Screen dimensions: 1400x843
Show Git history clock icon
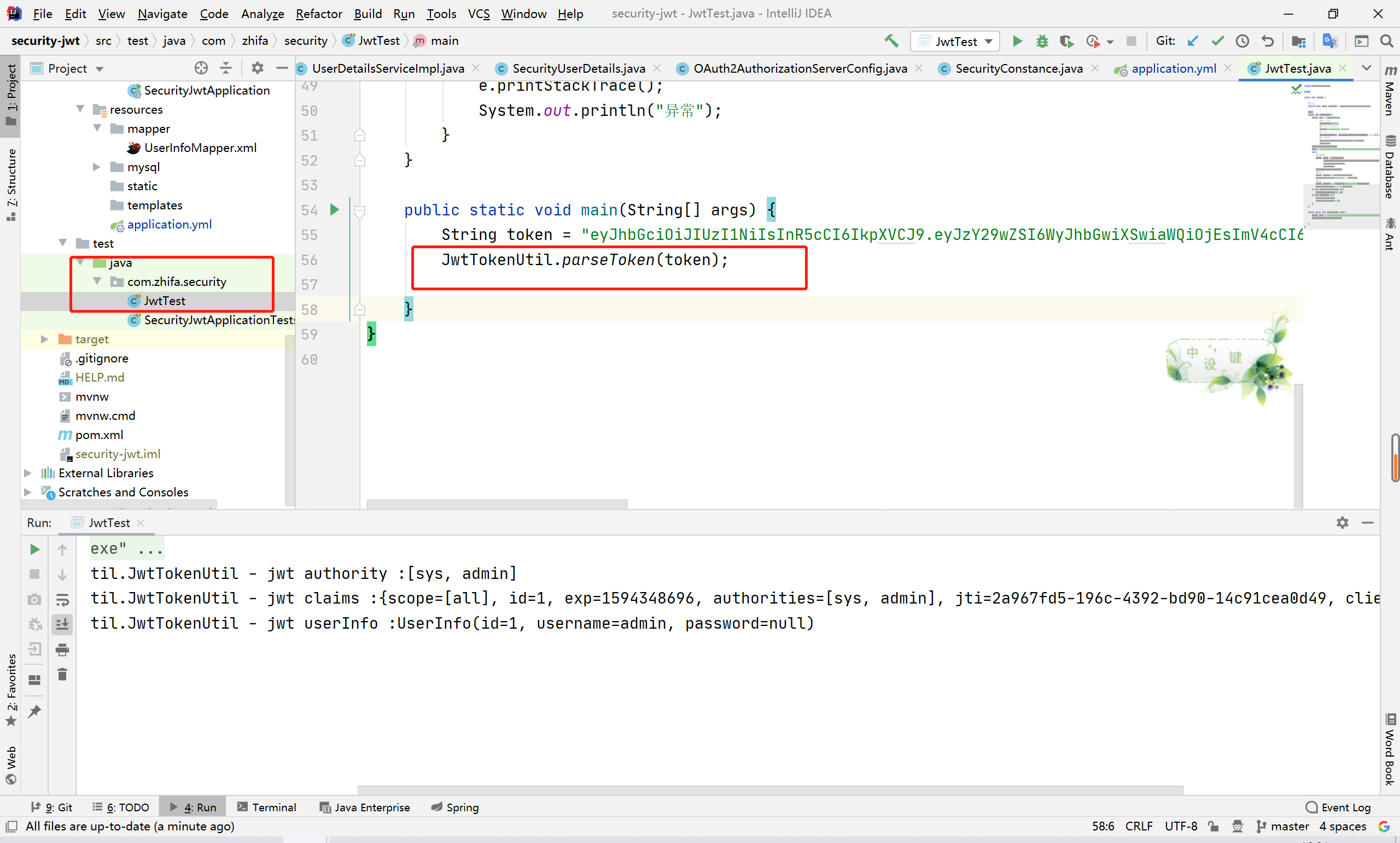(x=1242, y=41)
